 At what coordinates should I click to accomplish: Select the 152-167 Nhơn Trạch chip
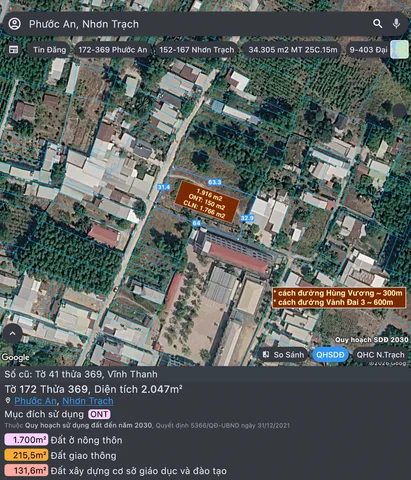pos(197,50)
